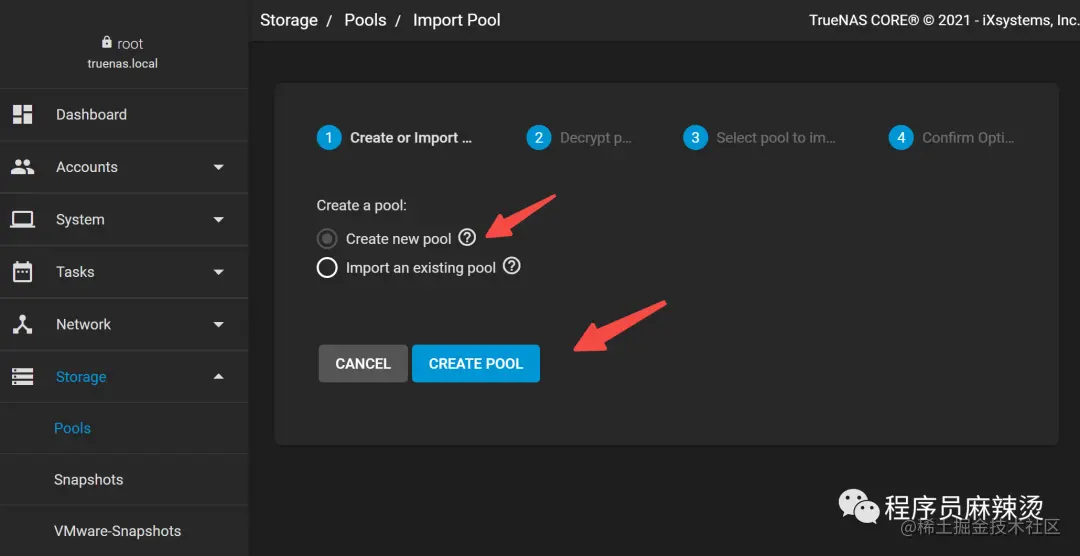The height and width of the screenshot is (556, 1080).
Task: Open the Accounts sidebar label
Action: [87, 167]
